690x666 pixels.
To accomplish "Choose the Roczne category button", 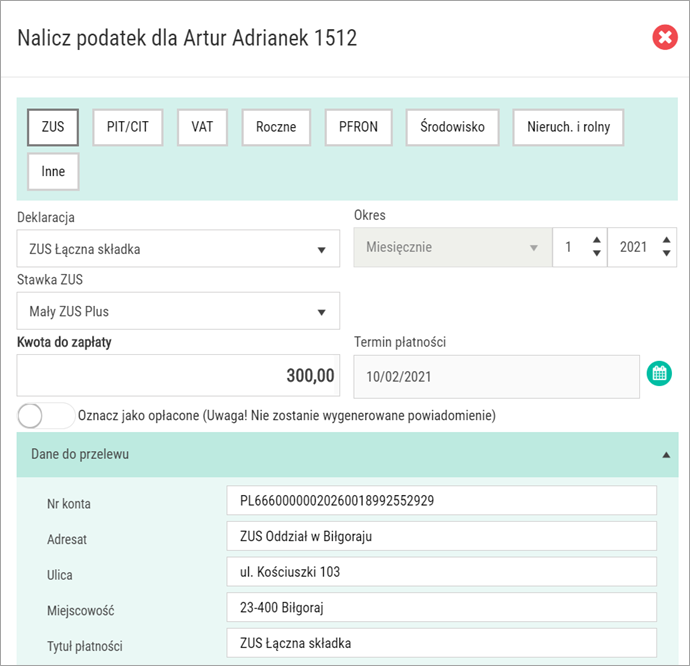I will point(276,127).
